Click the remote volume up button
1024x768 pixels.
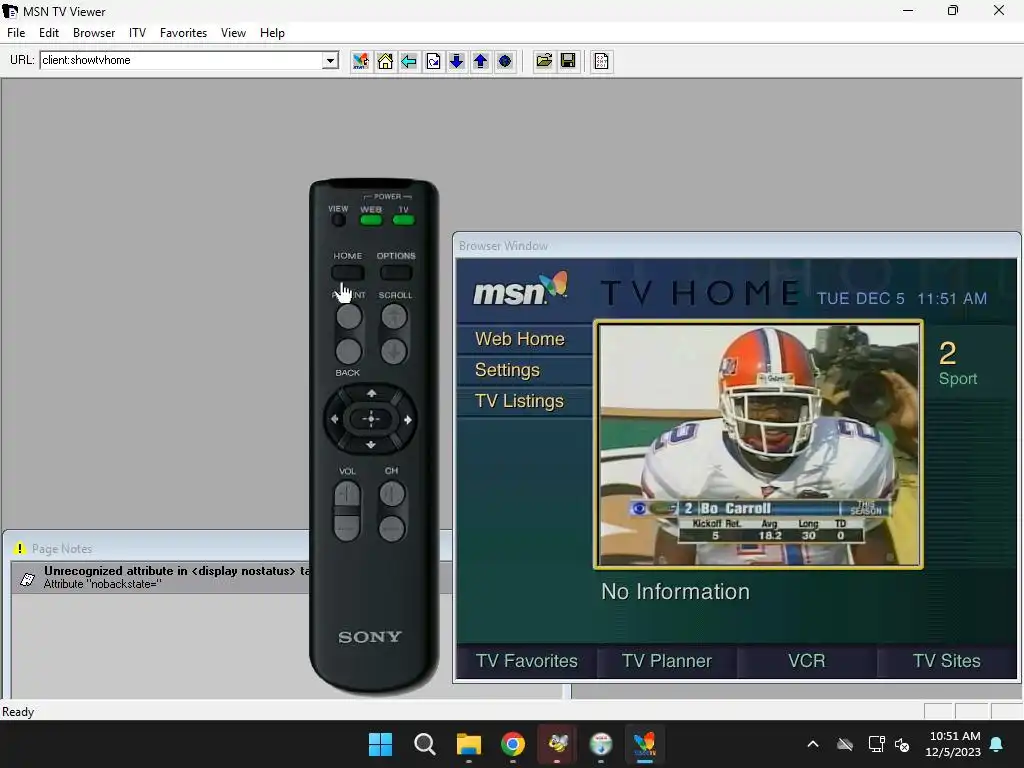coord(347,494)
